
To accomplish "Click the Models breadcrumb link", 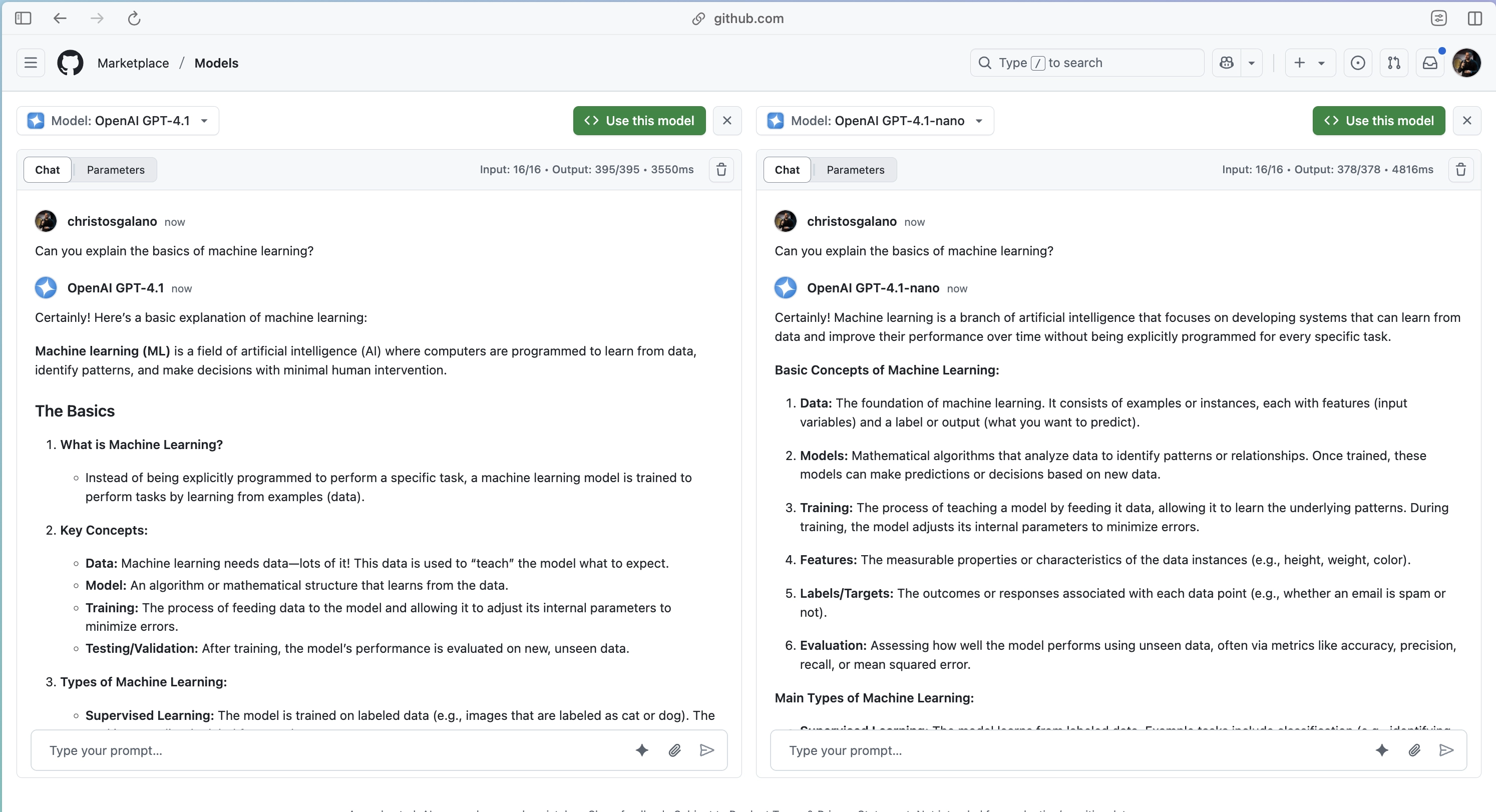I will coord(216,63).
